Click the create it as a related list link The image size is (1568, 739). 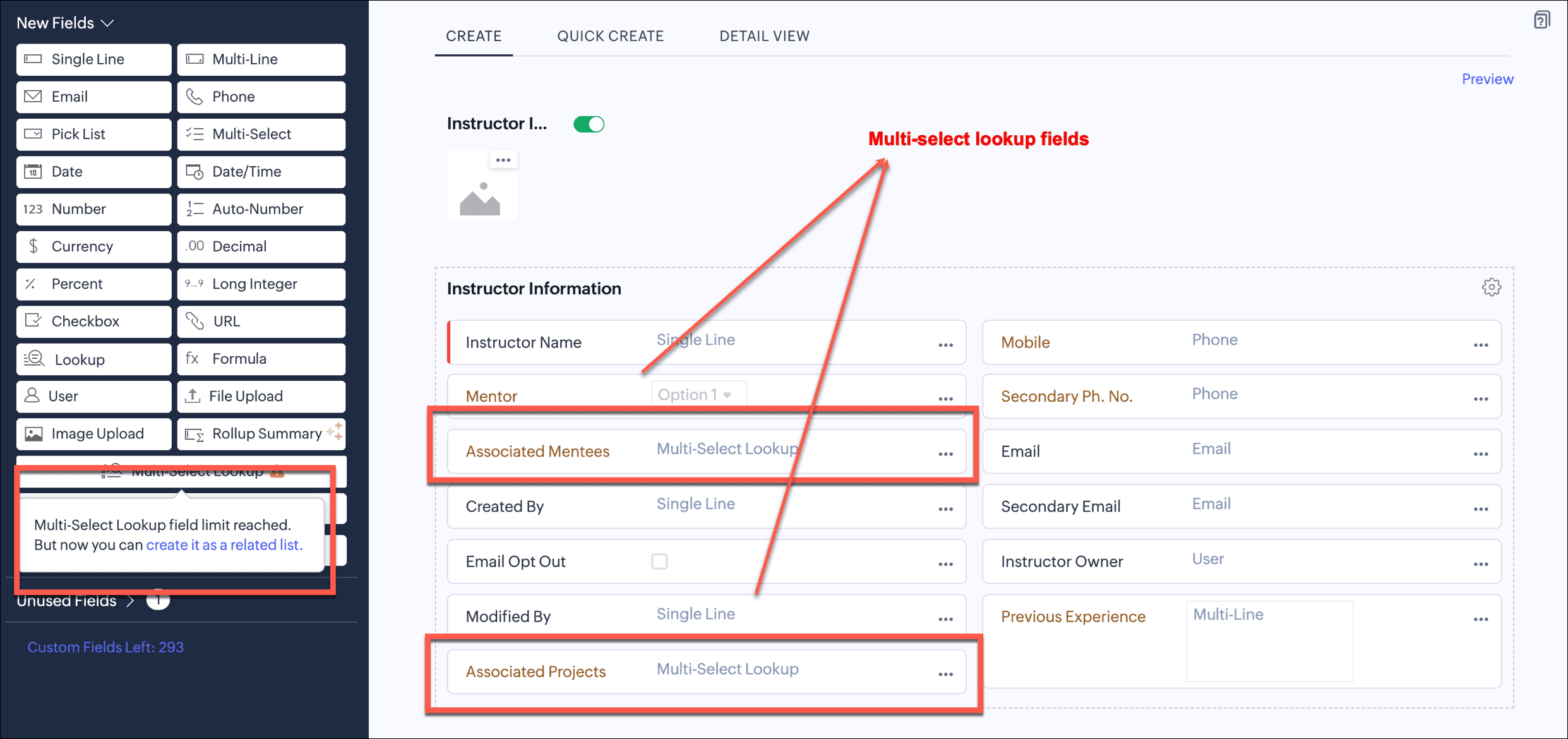point(224,544)
